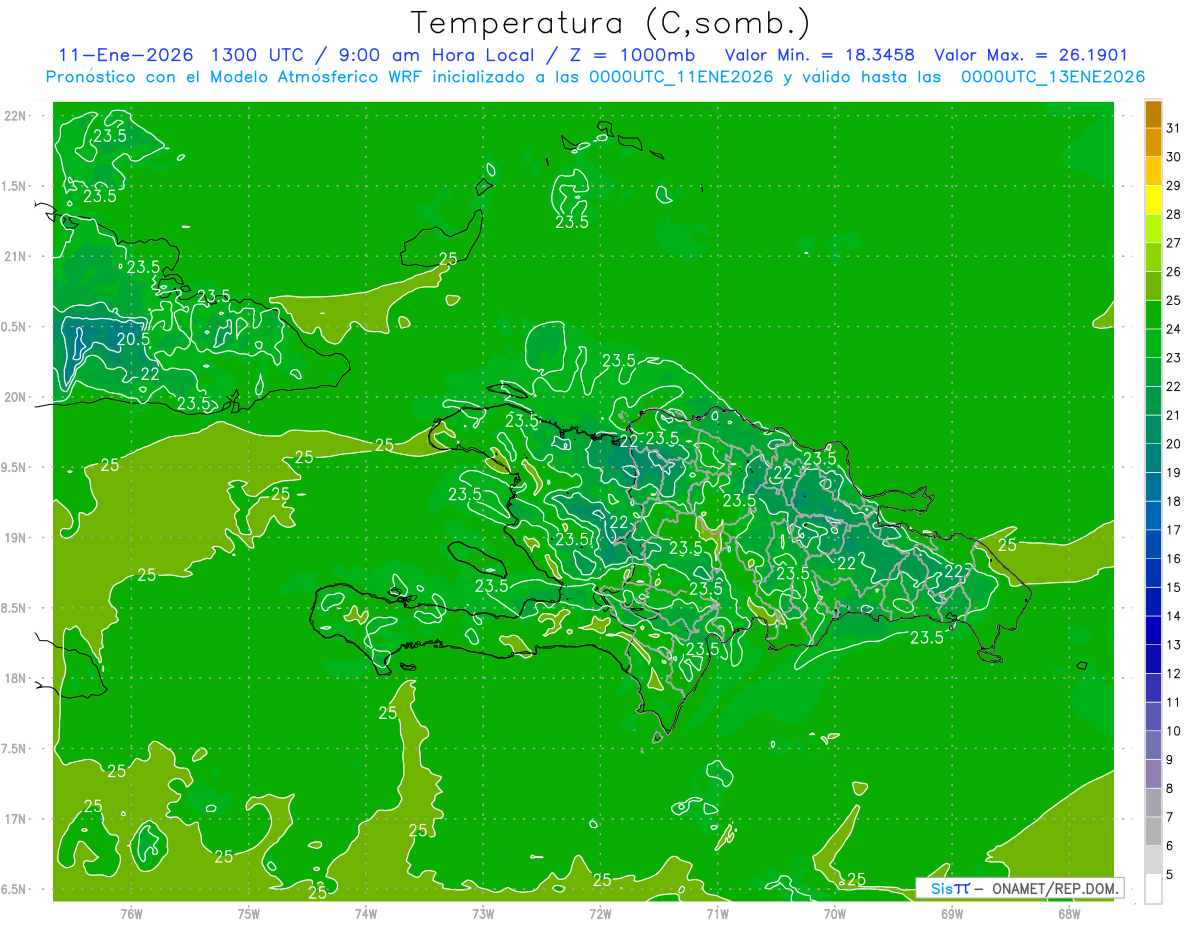The image size is (1200, 927).
Task: Click the "71W" longitude label
Action: pyautogui.click(x=717, y=914)
